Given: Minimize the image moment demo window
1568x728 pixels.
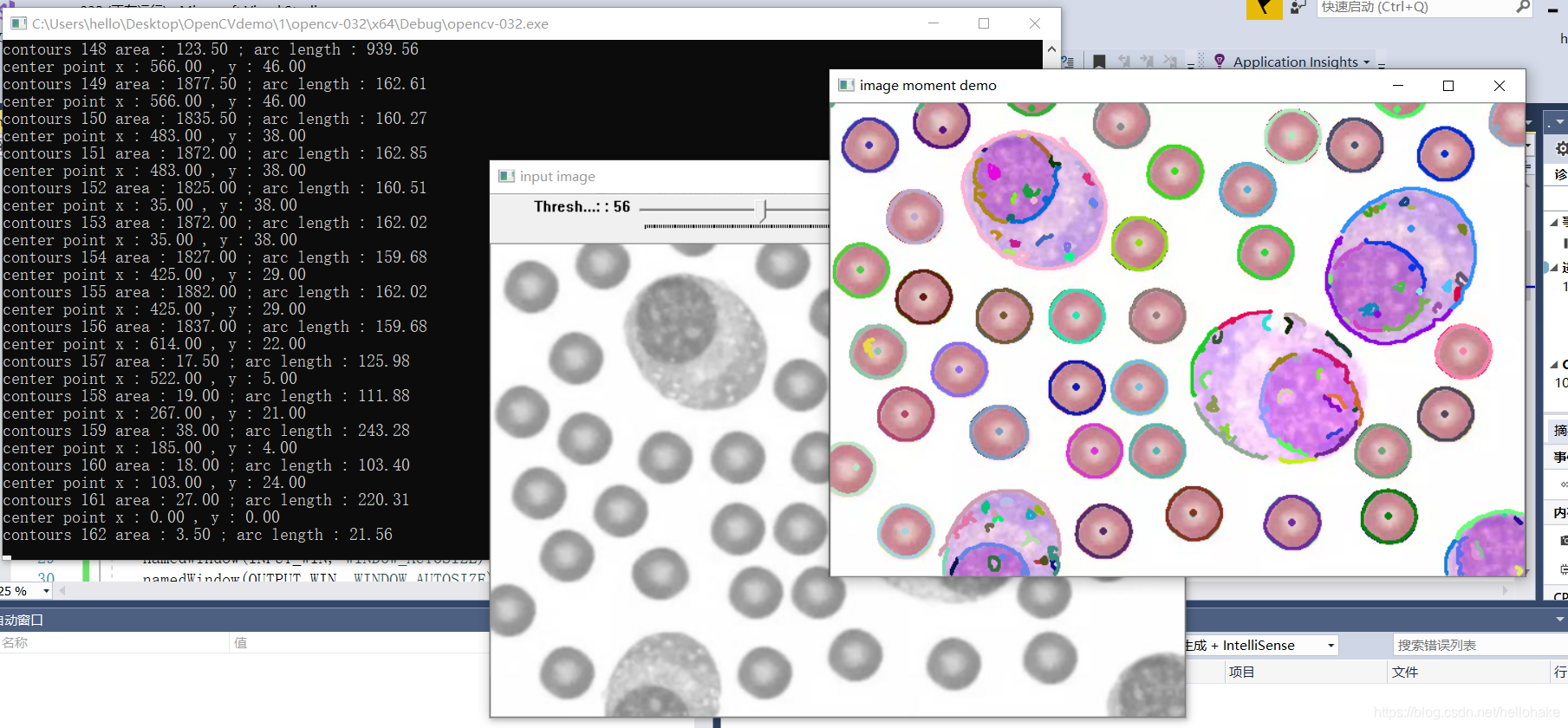Looking at the screenshot, I should pos(1397,85).
